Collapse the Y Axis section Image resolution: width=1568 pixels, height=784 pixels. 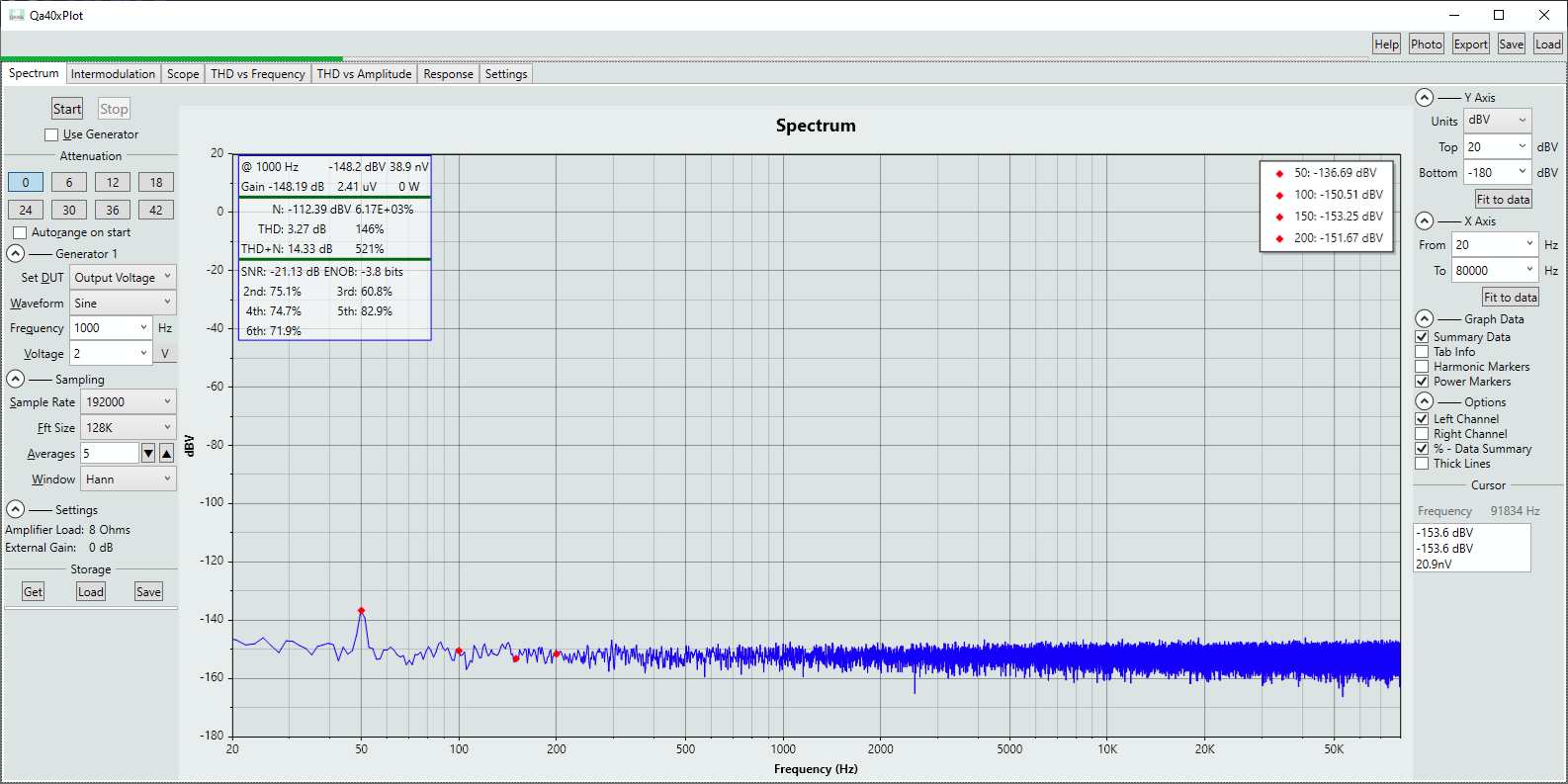click(x=1424, y=97)
